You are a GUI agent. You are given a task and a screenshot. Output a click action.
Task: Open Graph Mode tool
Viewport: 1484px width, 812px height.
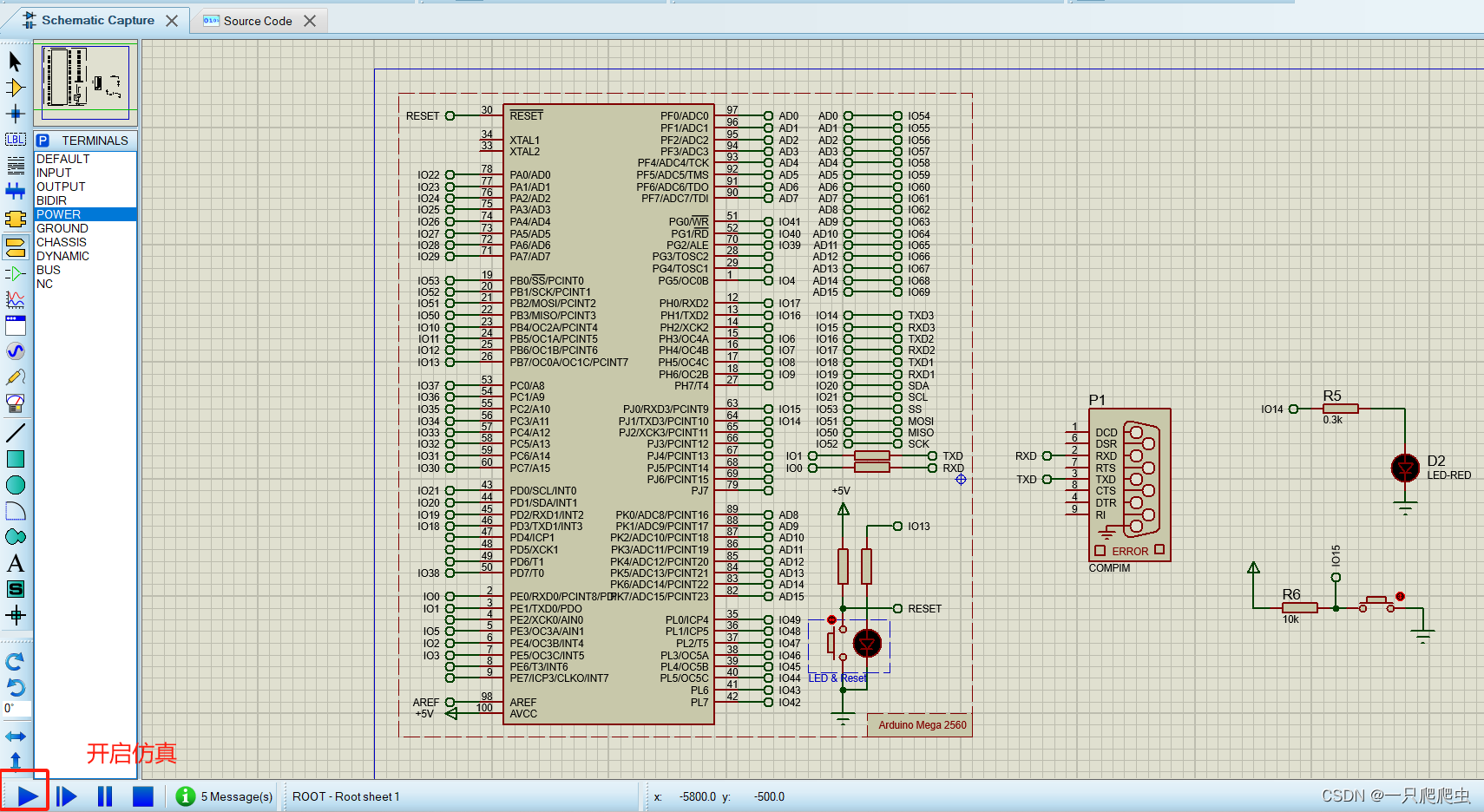click(15, 300)
